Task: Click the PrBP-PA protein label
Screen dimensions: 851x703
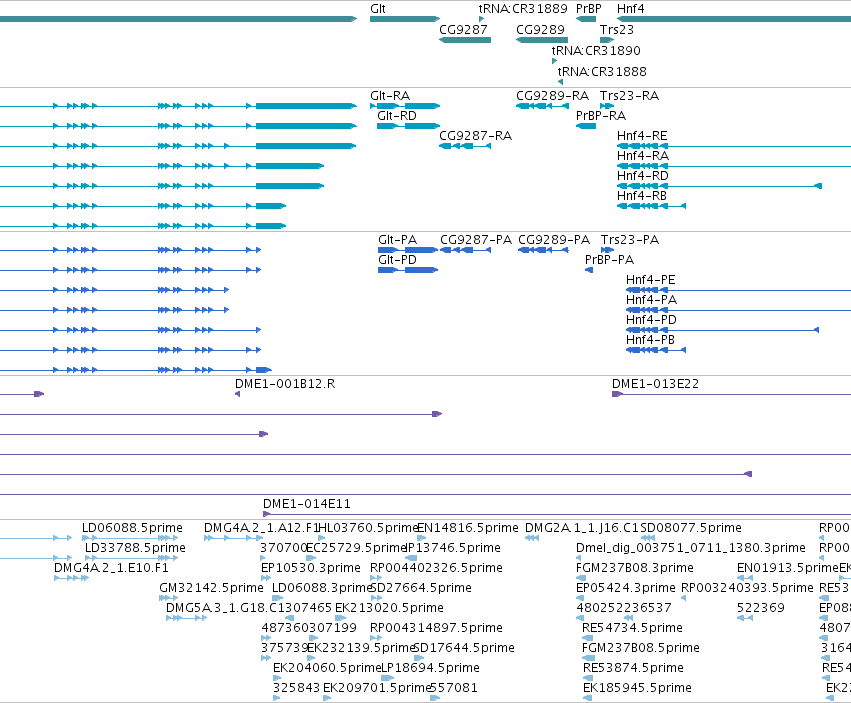Action: (609, 259)
